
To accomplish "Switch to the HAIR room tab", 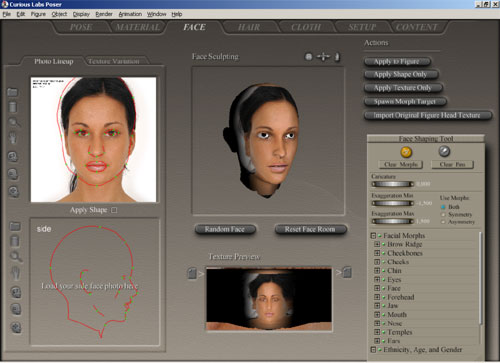I will [x=249, y=27].
